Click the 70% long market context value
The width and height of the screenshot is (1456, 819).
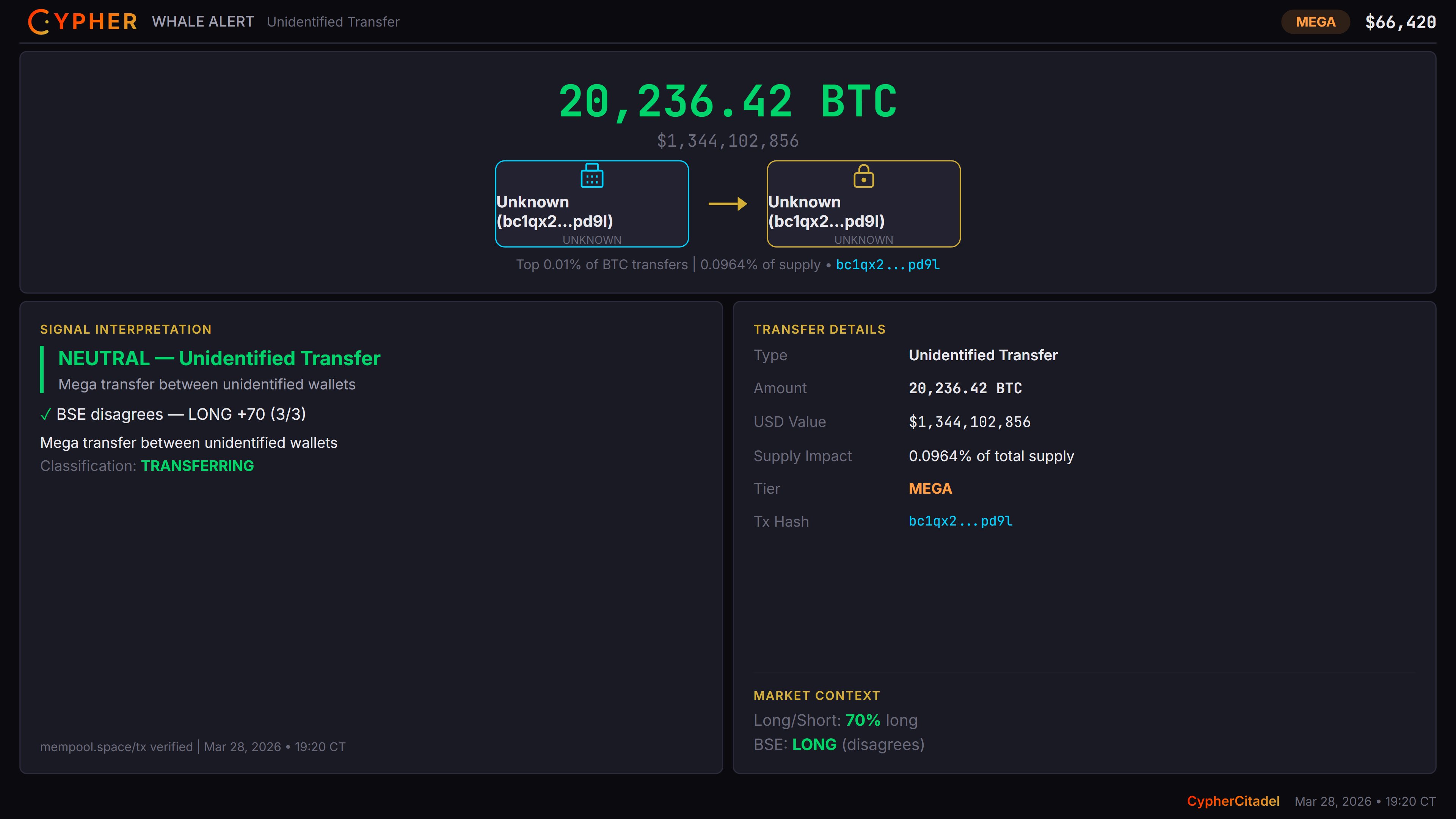pyautogui.click(x=863, y=720)
